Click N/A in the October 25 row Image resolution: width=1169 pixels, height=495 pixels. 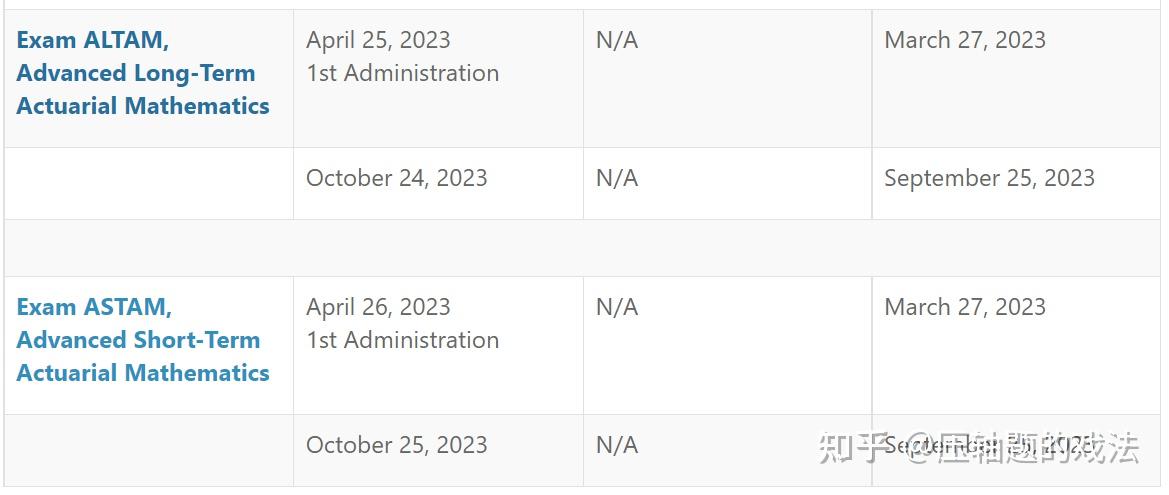pyautogui.click(x=616, y=445)
